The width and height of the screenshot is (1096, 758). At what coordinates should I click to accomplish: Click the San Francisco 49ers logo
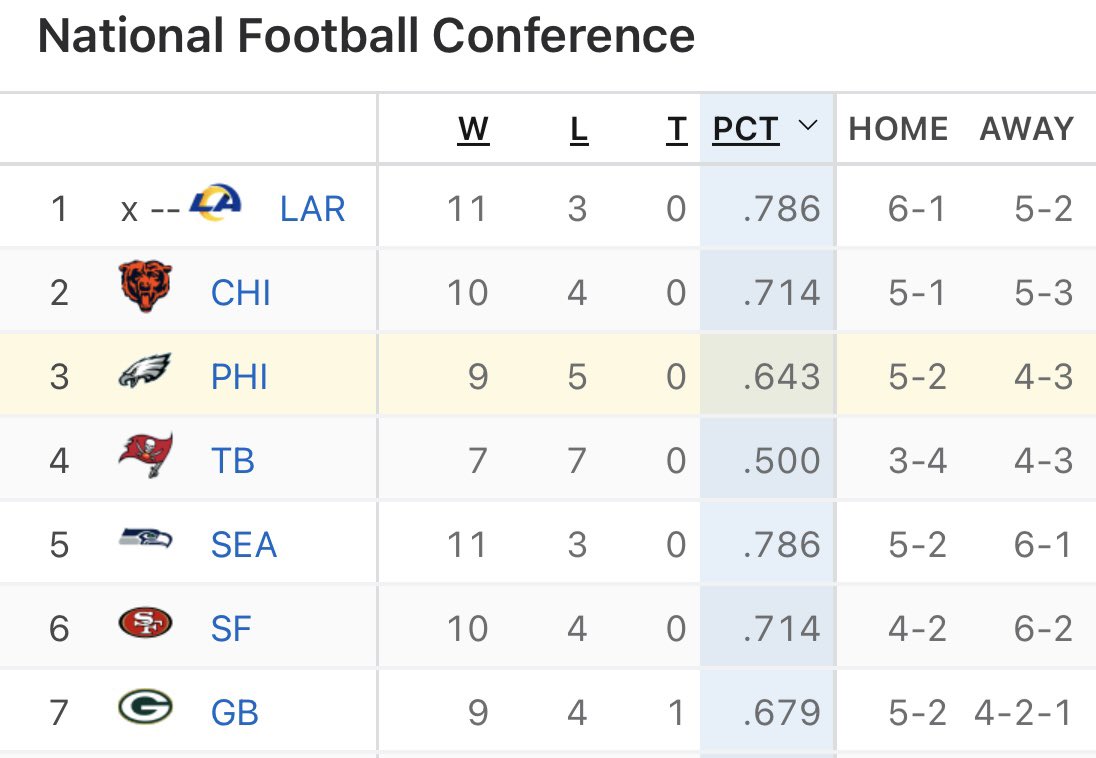pyautogui.click(x=145, y=625)
